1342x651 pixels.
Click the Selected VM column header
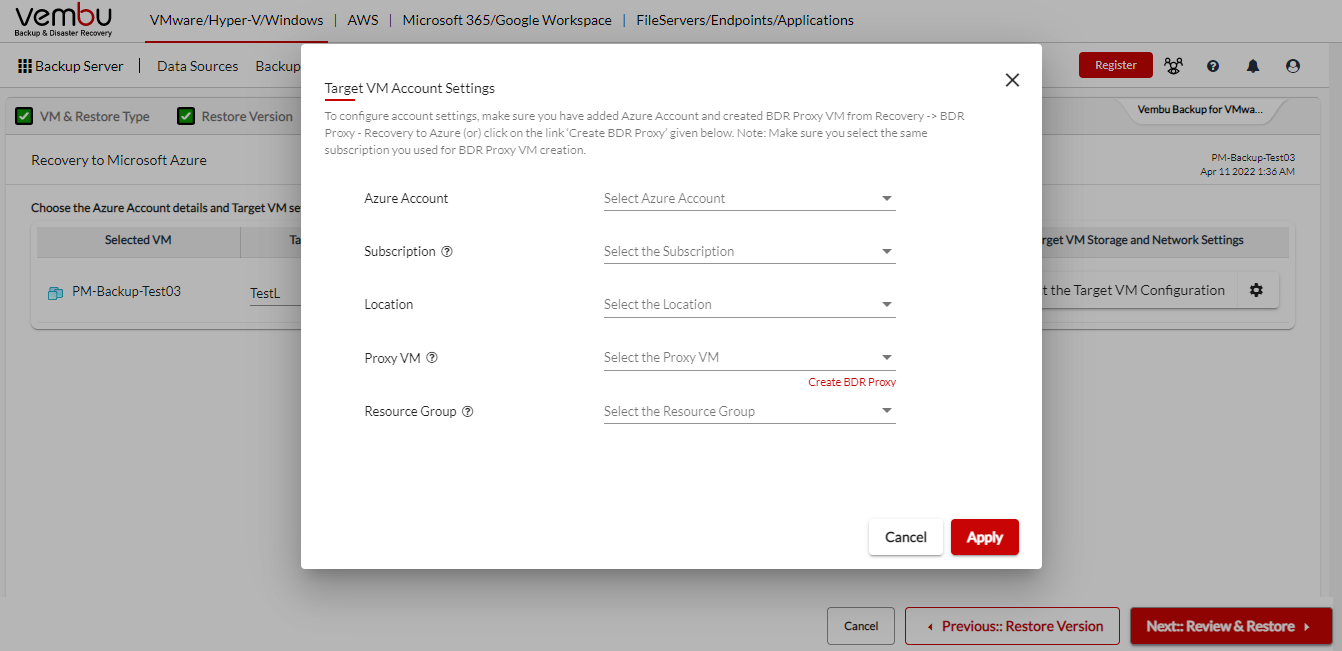pyautogui.click(x=139, y=240)
